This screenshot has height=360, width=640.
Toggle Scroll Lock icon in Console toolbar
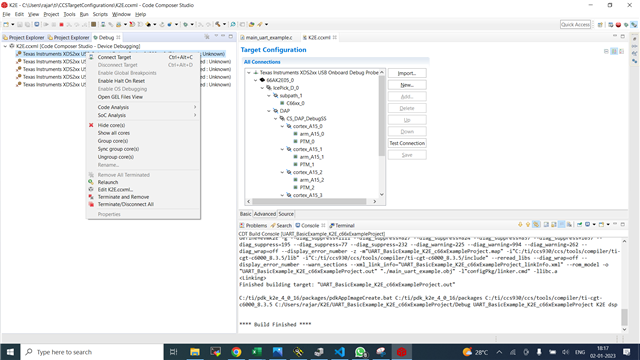coord(554,224)
